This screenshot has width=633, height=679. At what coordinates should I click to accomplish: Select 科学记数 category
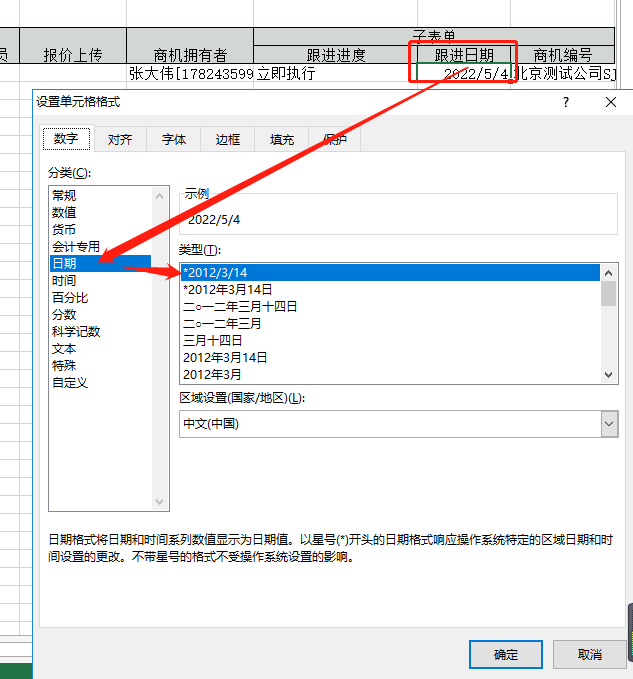pos(100,331)
